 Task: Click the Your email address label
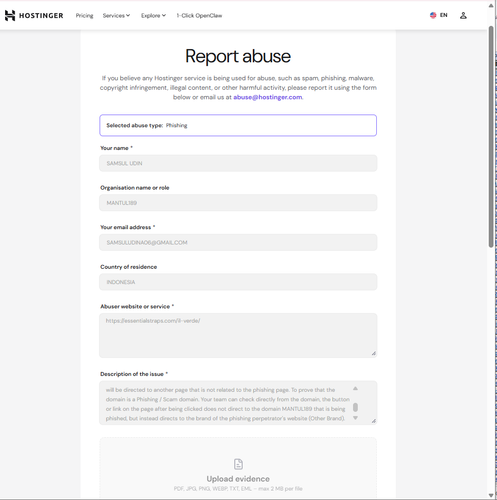(128, 227)
